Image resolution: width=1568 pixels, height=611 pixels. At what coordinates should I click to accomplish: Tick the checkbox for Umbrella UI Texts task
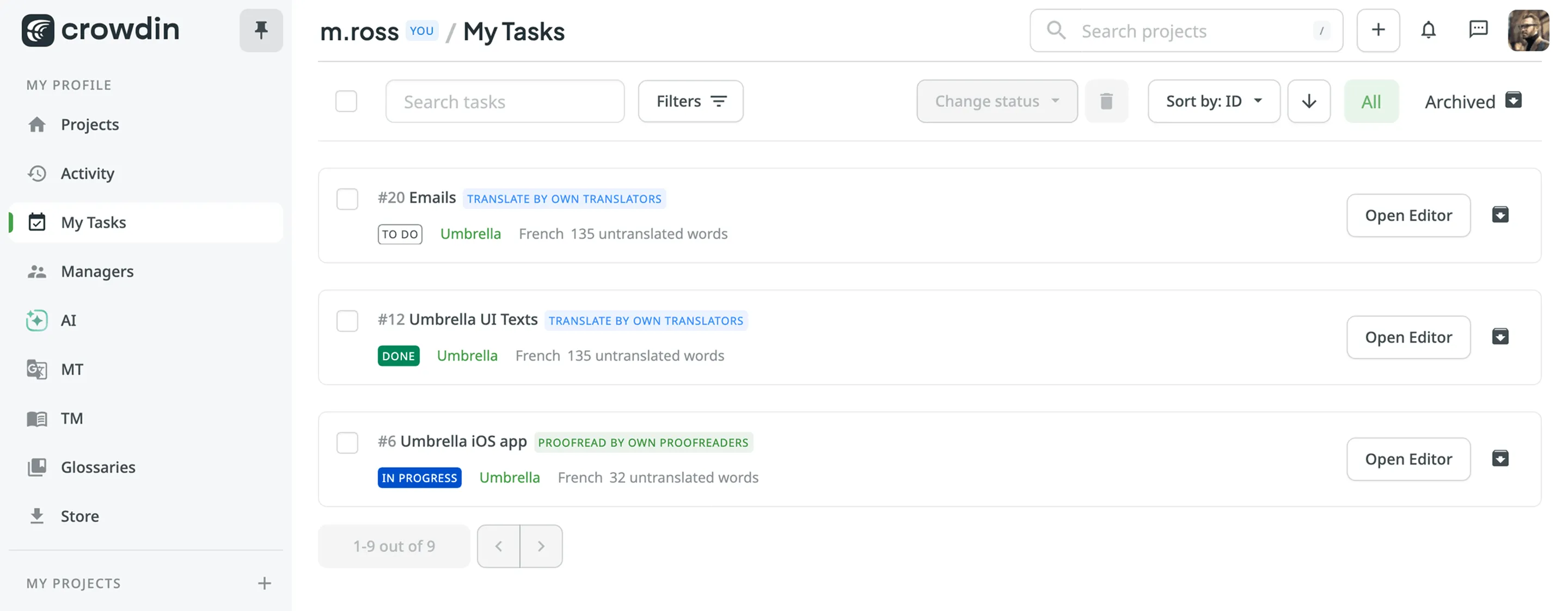[x=347, y=322]
